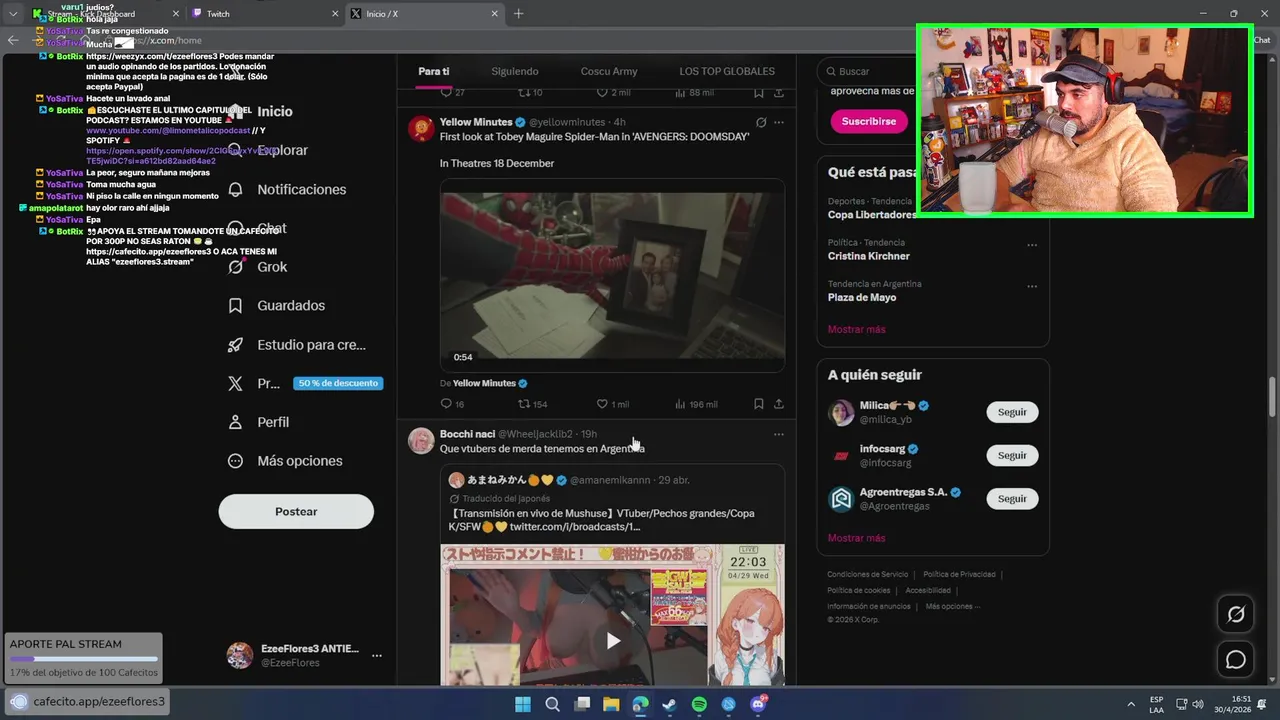Open Grok from the sidebar
Viewport: 1280px width, 720px height.
point(258,267)
